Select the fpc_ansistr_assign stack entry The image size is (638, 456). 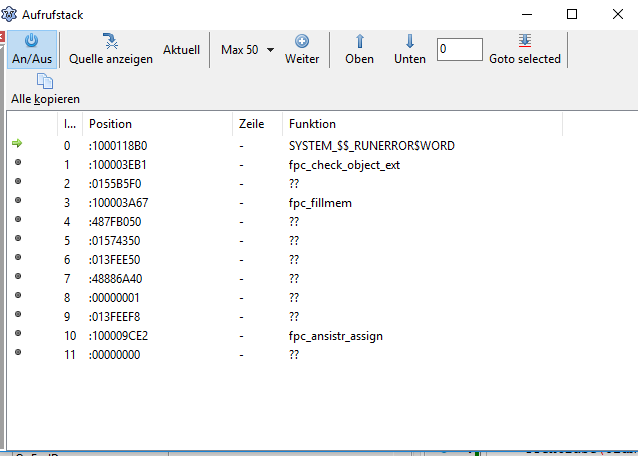pyautogui.click(x=334, y=336)
